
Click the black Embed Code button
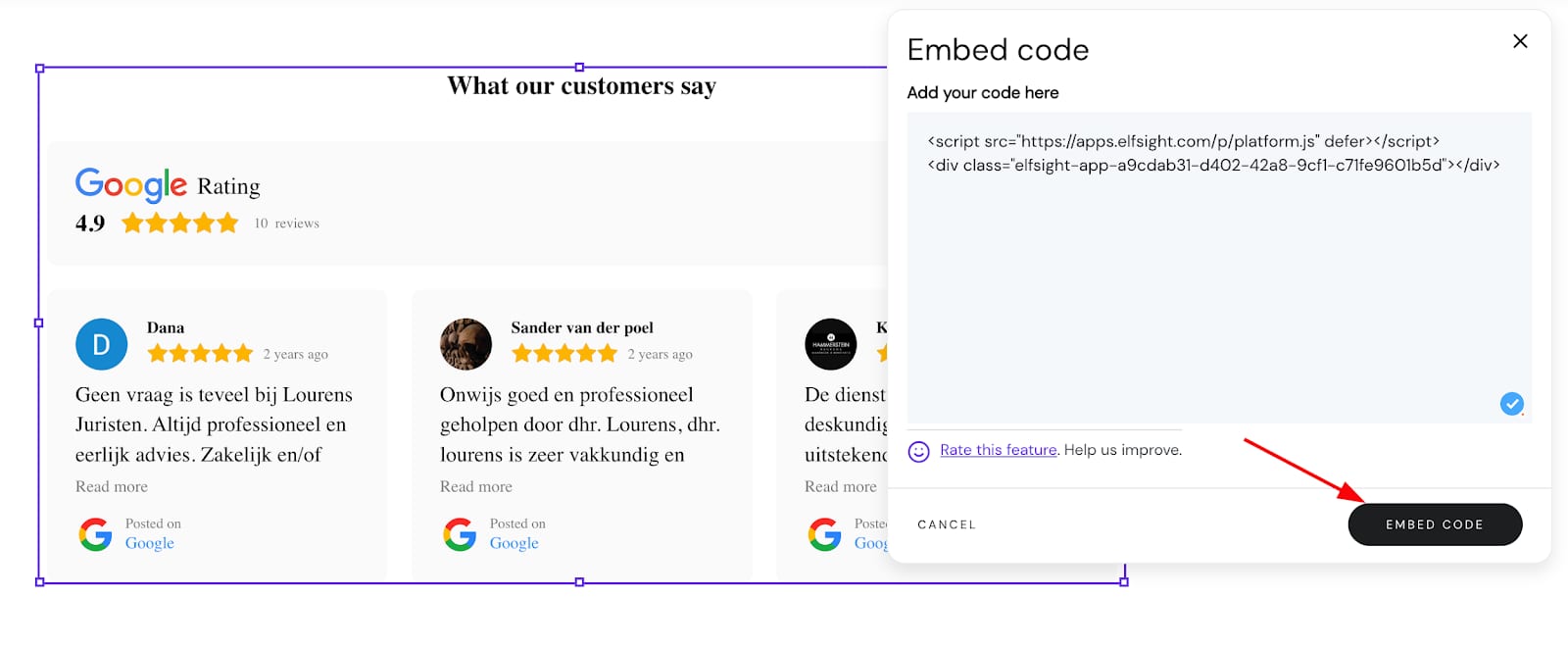1435,524
